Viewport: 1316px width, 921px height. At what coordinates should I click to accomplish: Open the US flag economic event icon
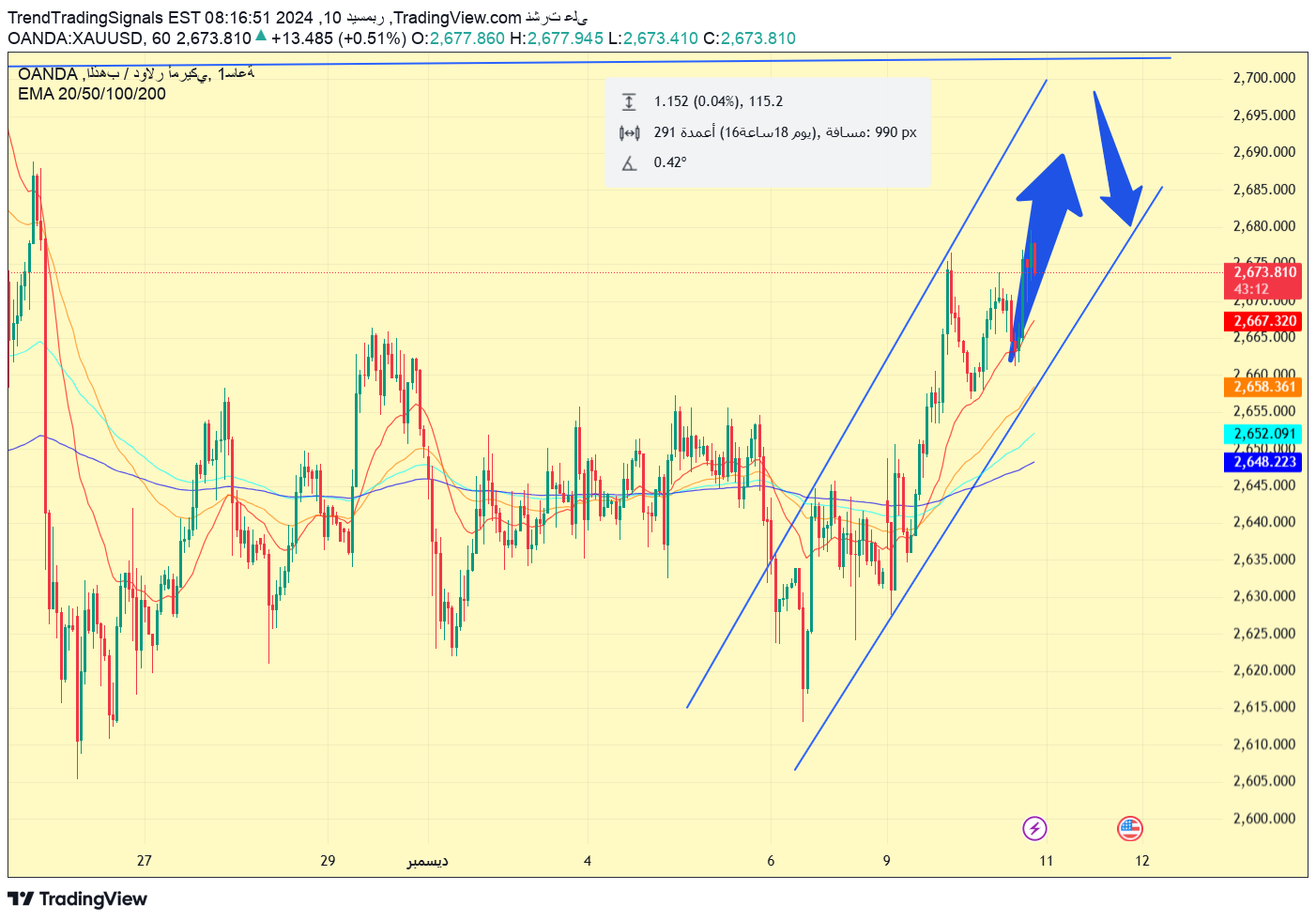(1129, 828)
